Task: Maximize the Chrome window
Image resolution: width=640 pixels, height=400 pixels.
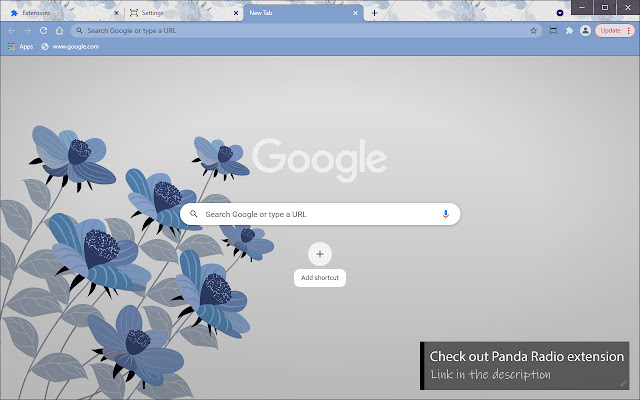Action: 605,7
